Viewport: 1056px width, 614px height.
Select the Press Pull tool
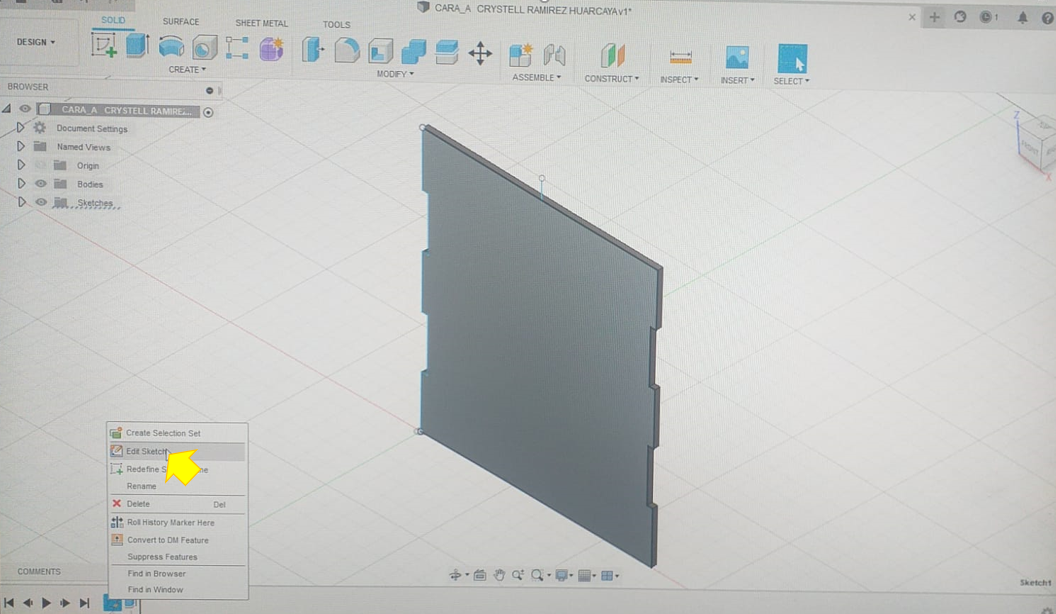coord(313,50)
